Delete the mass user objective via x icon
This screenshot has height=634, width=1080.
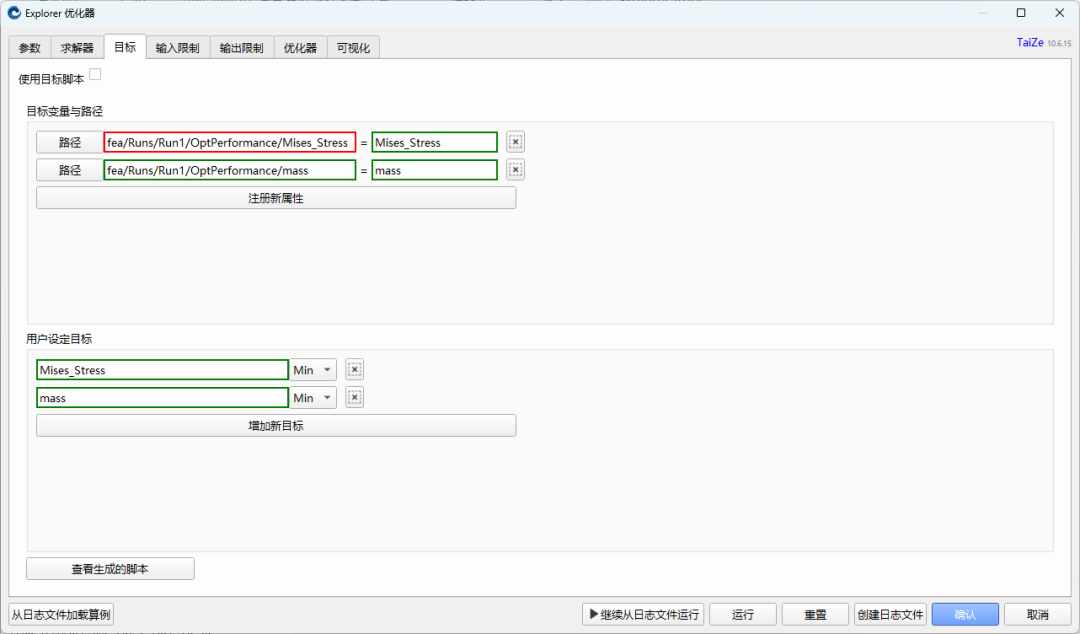click(354, 397)
